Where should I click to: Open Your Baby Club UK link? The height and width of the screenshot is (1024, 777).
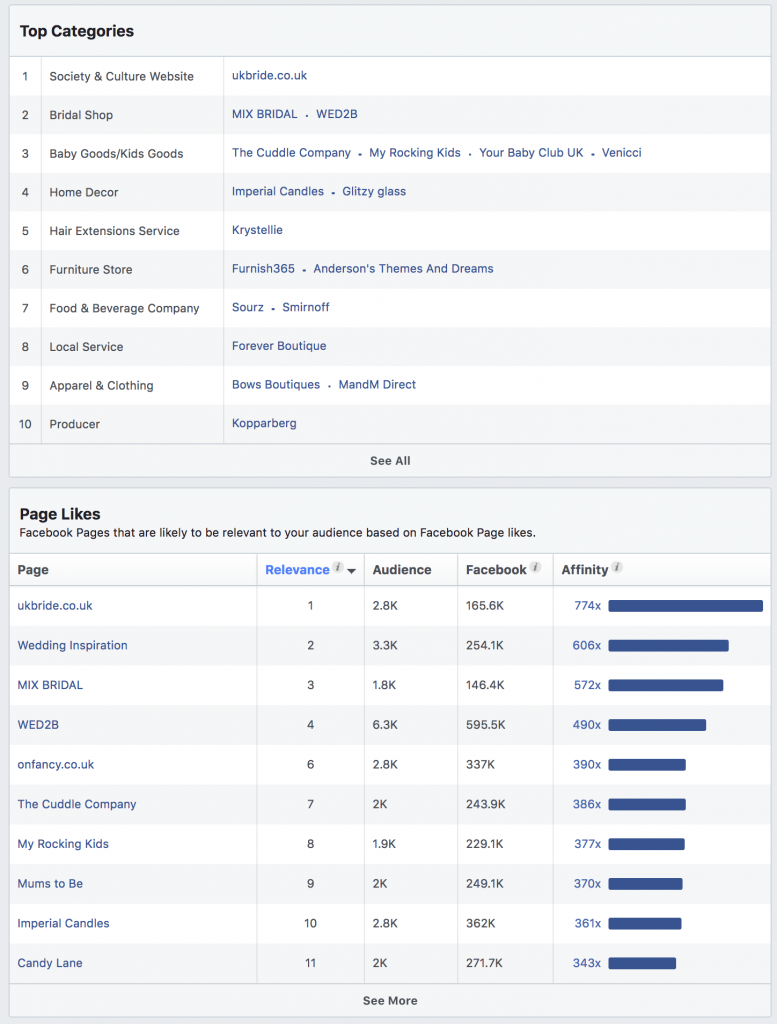[x=531, y=153]
